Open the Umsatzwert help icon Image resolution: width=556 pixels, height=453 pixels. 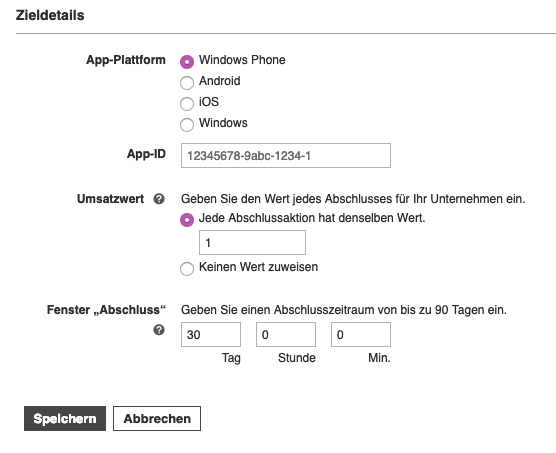click(x=159, y=199)
